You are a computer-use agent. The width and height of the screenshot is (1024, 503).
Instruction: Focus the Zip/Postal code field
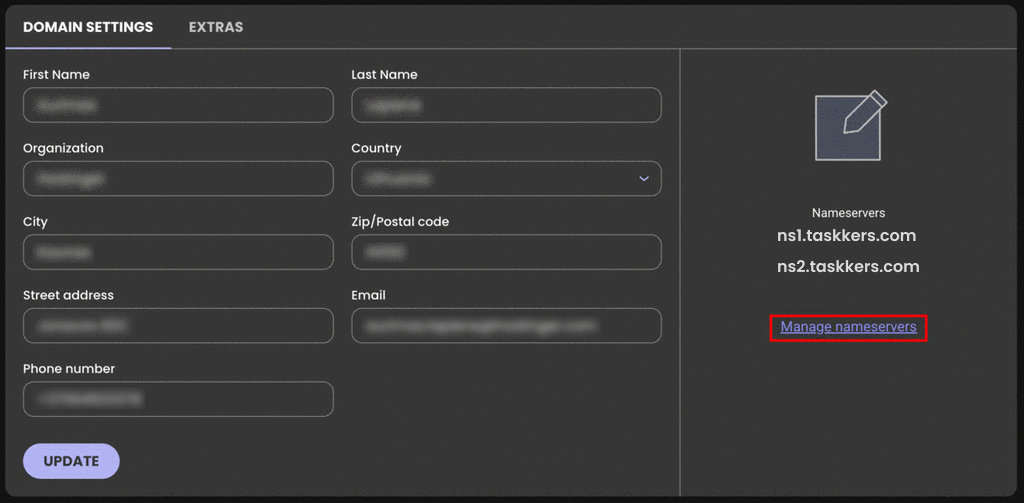506,252
